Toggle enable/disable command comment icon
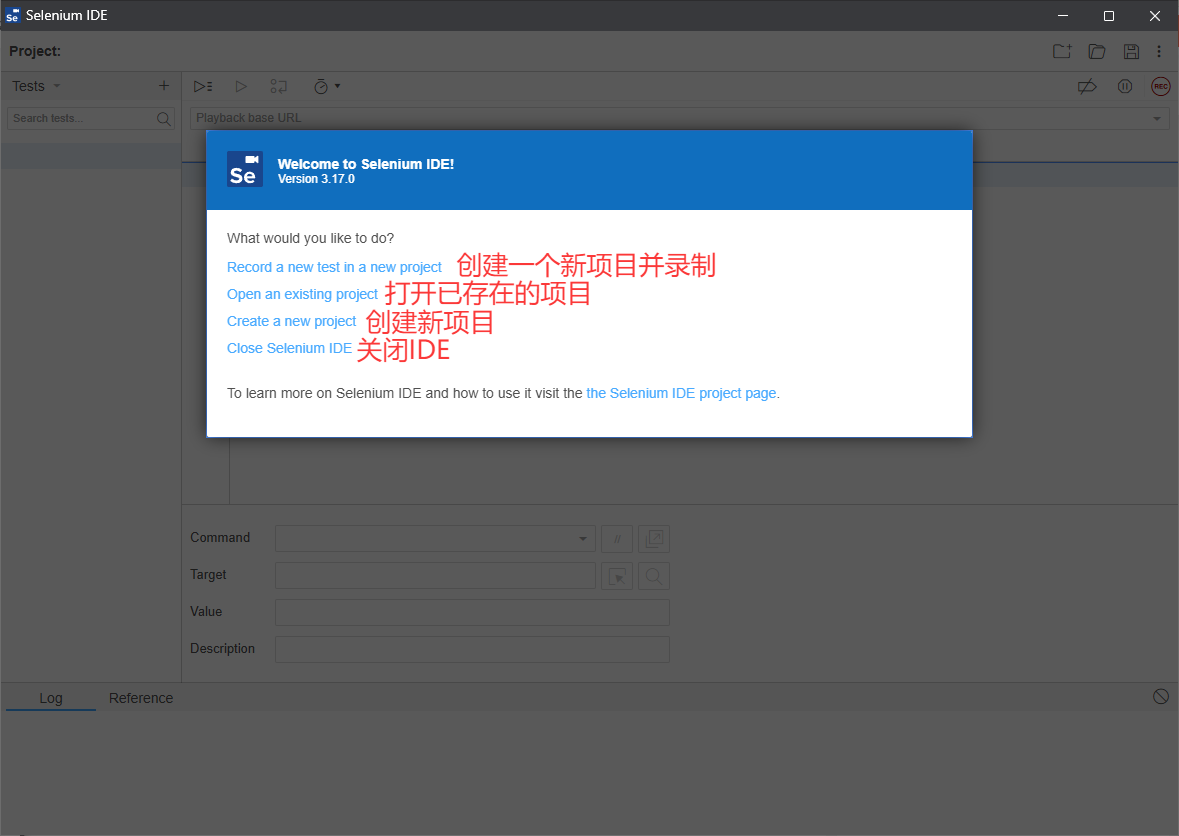The height and width of the screenshot is (836, 1179). [x=617, y=538]
